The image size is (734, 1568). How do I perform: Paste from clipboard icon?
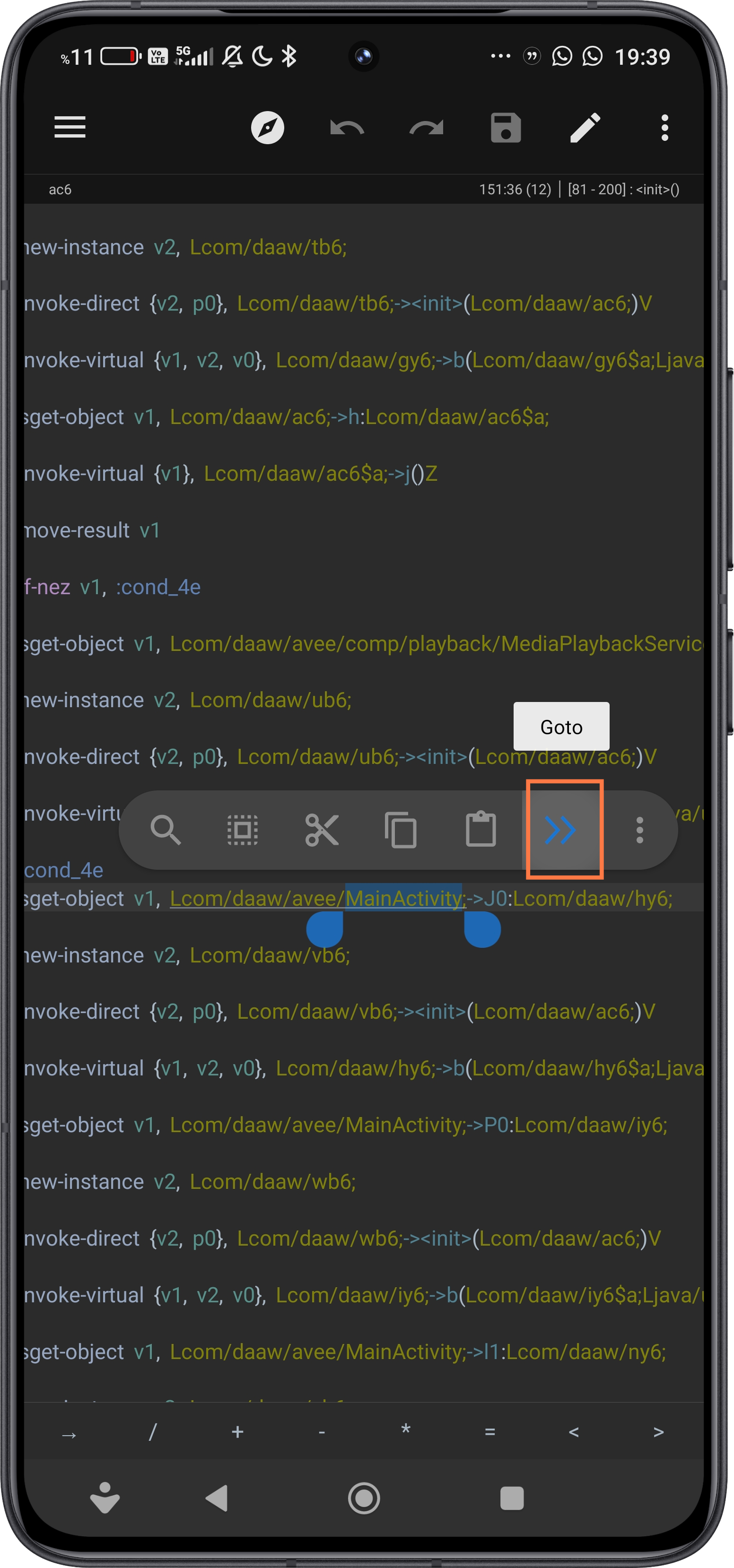(x=481, y=829)
